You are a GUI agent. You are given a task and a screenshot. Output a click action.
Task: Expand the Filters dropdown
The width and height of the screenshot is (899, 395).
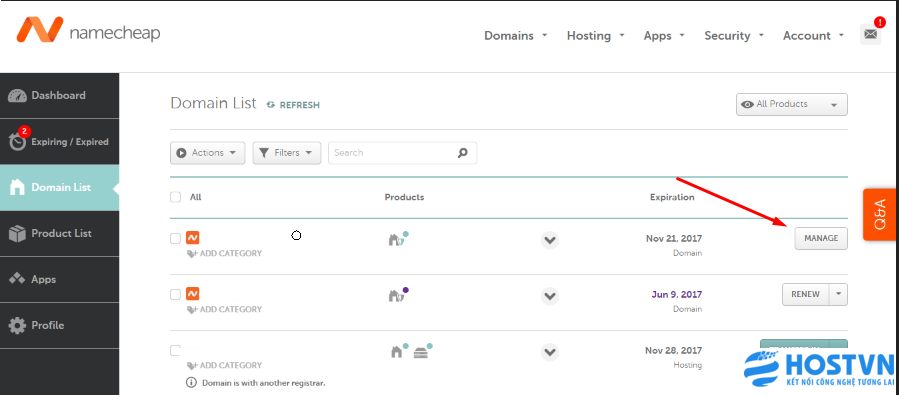point(287,153)
